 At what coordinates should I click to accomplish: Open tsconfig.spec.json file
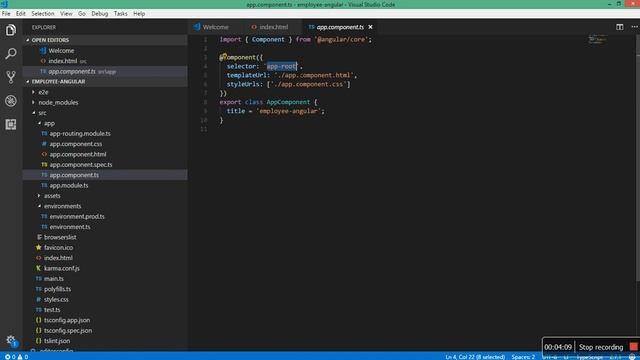pyautogui.click(x=105, y=331)
